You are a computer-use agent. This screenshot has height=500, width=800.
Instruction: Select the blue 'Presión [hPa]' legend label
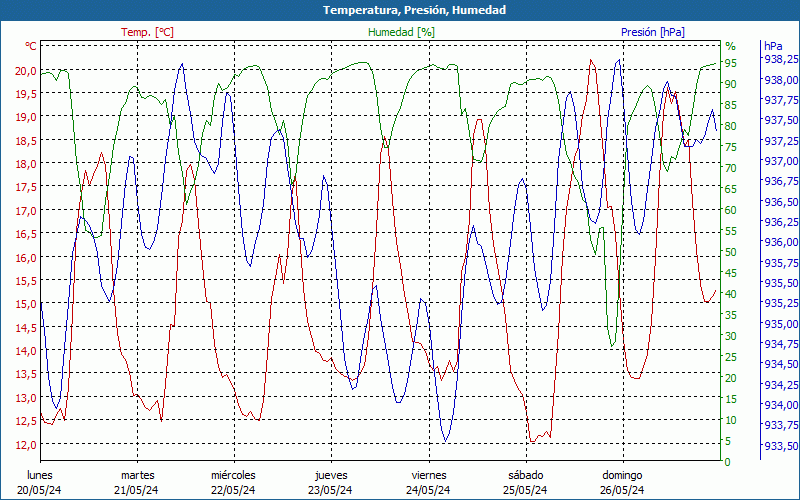pyautogui.click(x=653, y=32)
